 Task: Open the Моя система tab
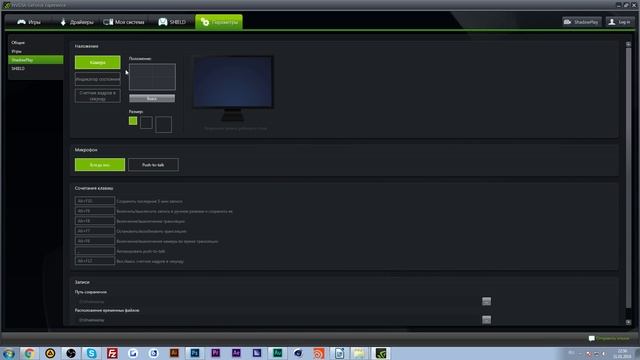coord(124,22)
